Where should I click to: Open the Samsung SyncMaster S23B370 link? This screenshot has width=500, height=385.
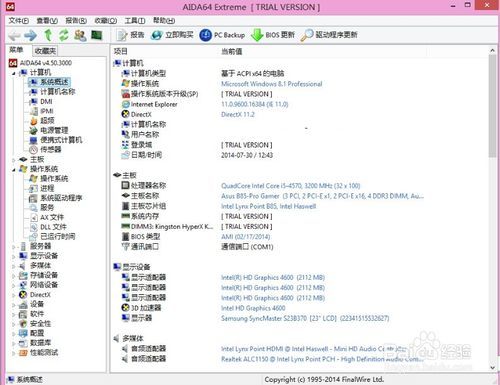tap(305, 318)
